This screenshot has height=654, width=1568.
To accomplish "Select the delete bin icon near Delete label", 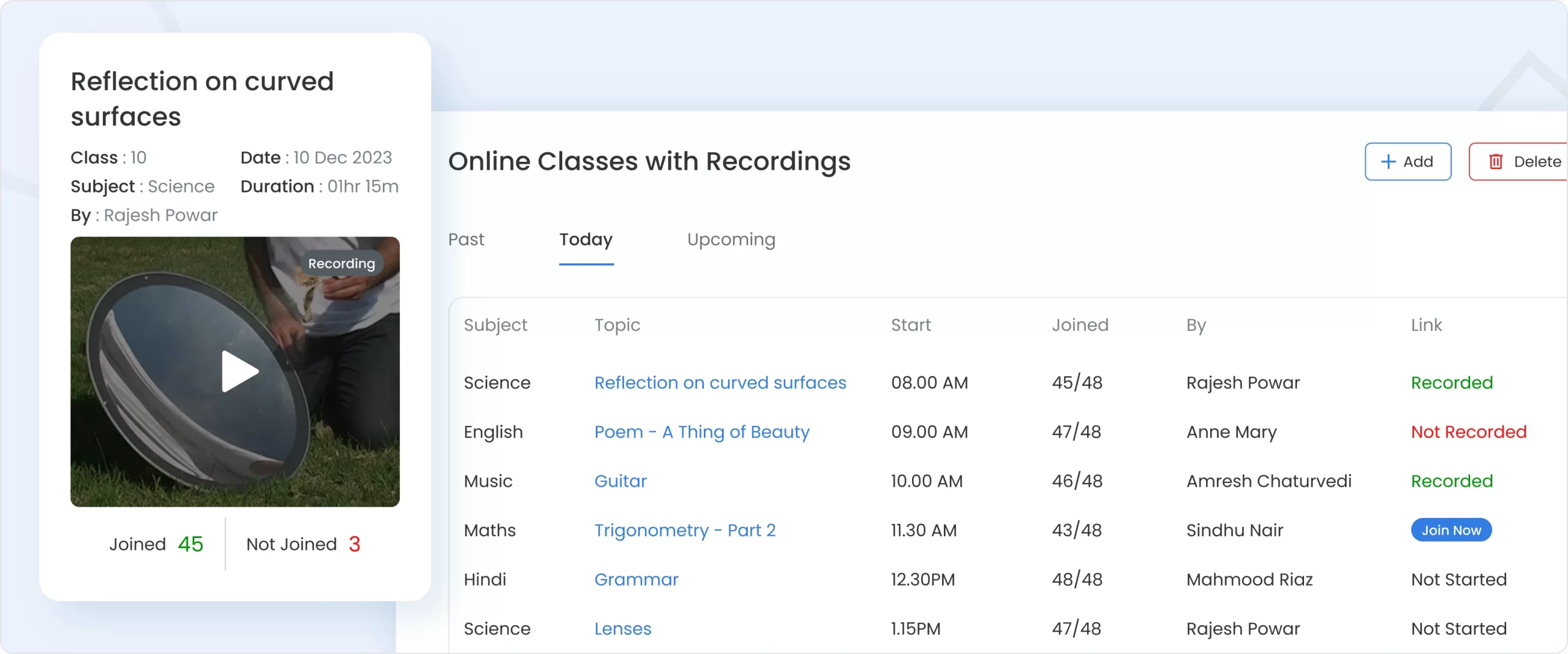I will [1497, 161].
